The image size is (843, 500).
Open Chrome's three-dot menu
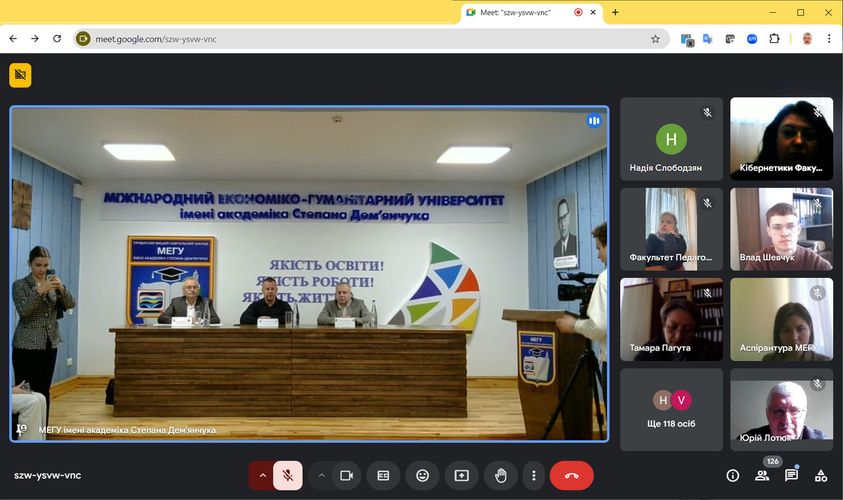pyautogui.click(x=829, y=39)
